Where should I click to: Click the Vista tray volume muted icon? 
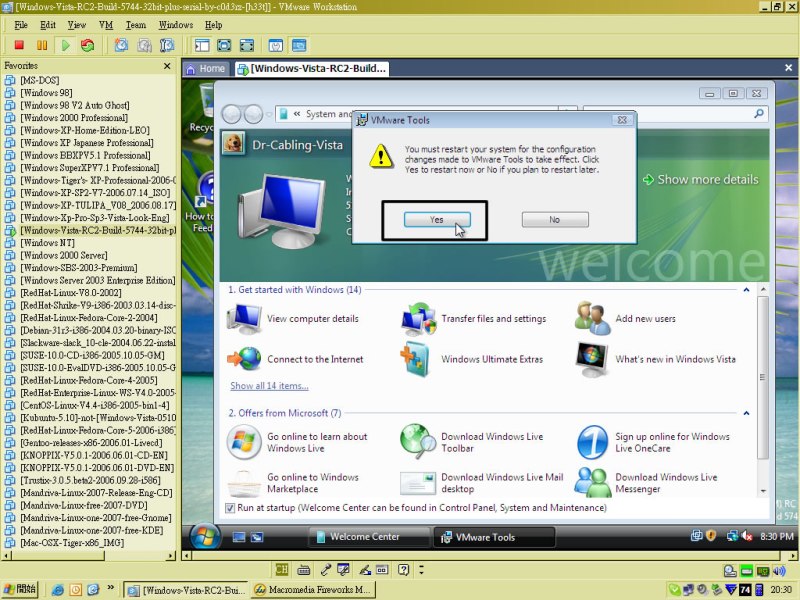click(x=747, y=536)
